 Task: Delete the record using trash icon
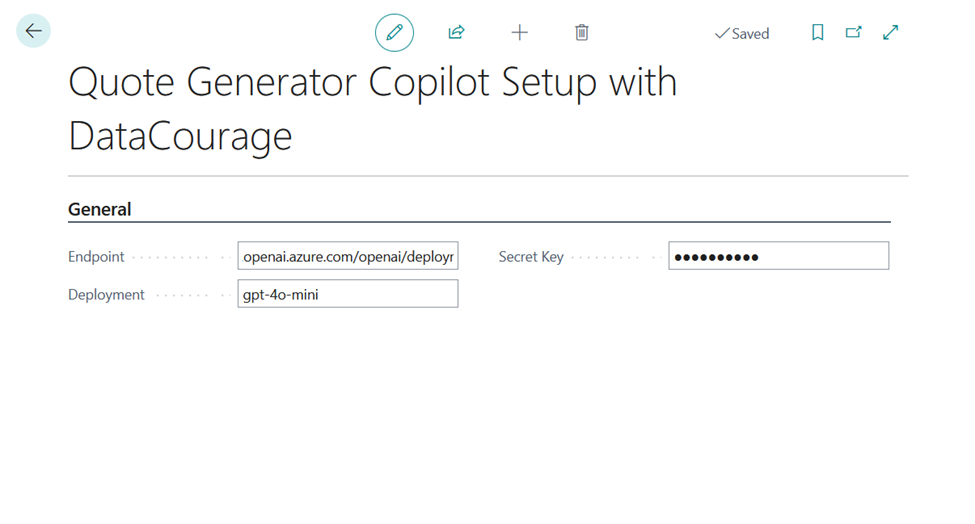582,33
